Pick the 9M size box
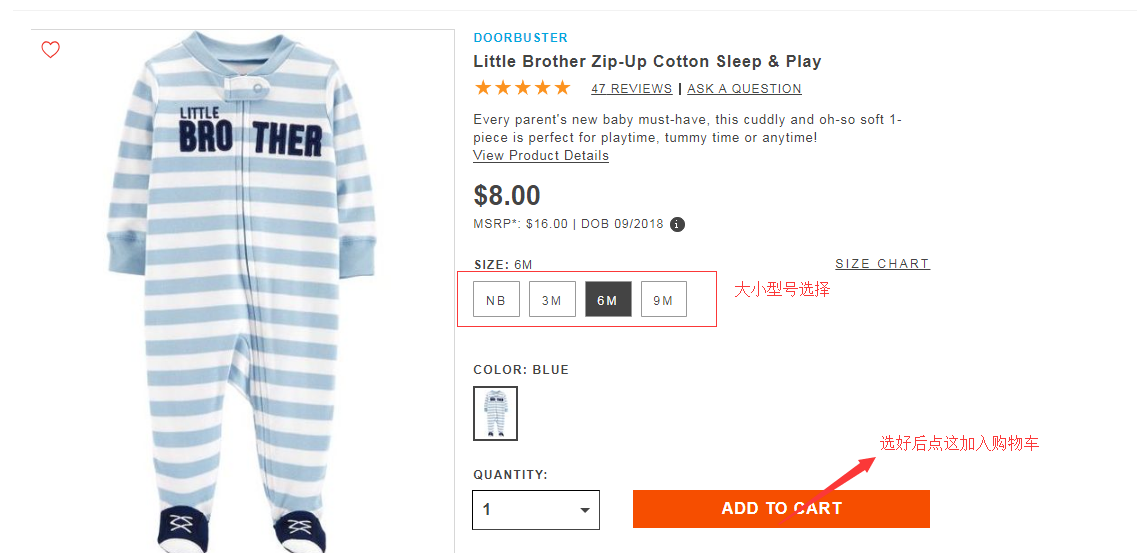Image resolution: width=1137 pixels, height=553 pixels. 664,300
